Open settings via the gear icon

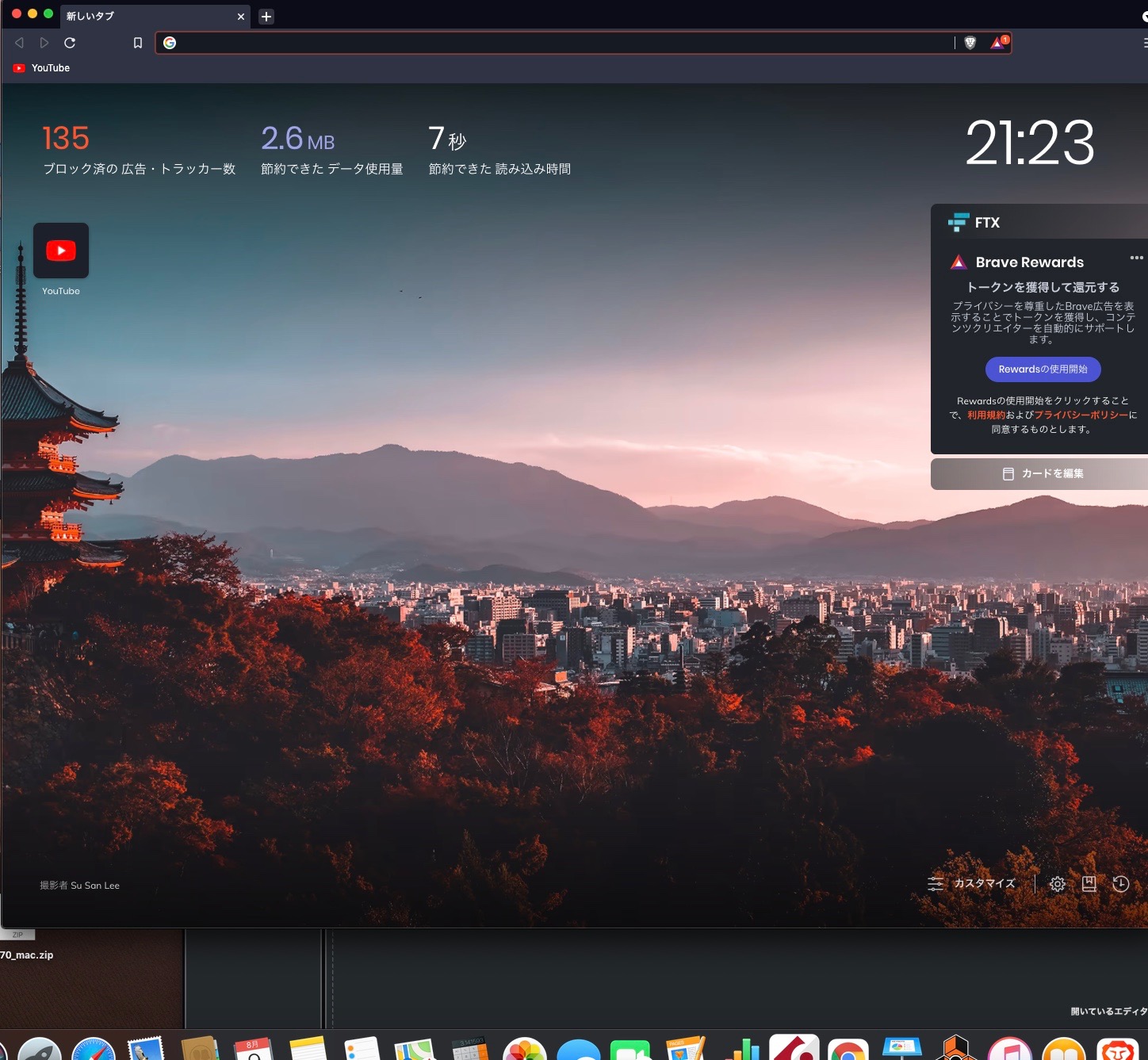point(1057,884)
